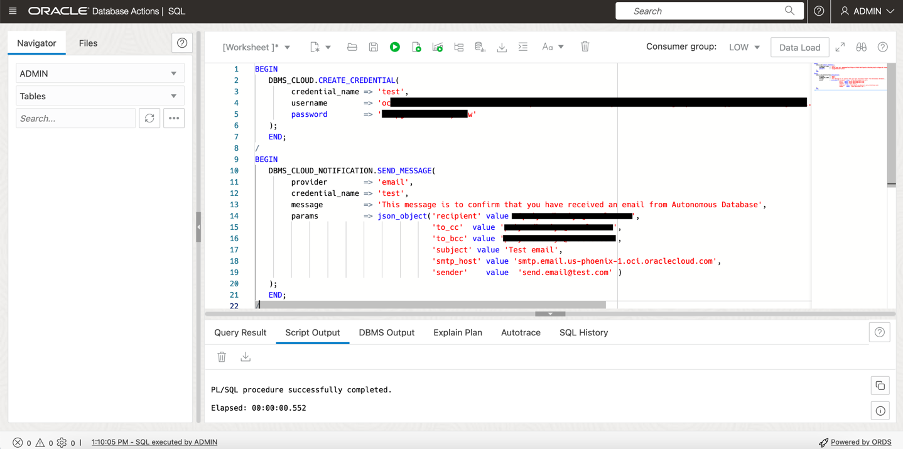Collapse the Navigator panel handle
Viewport: 904px width, 450px height.
click(198, 227)
